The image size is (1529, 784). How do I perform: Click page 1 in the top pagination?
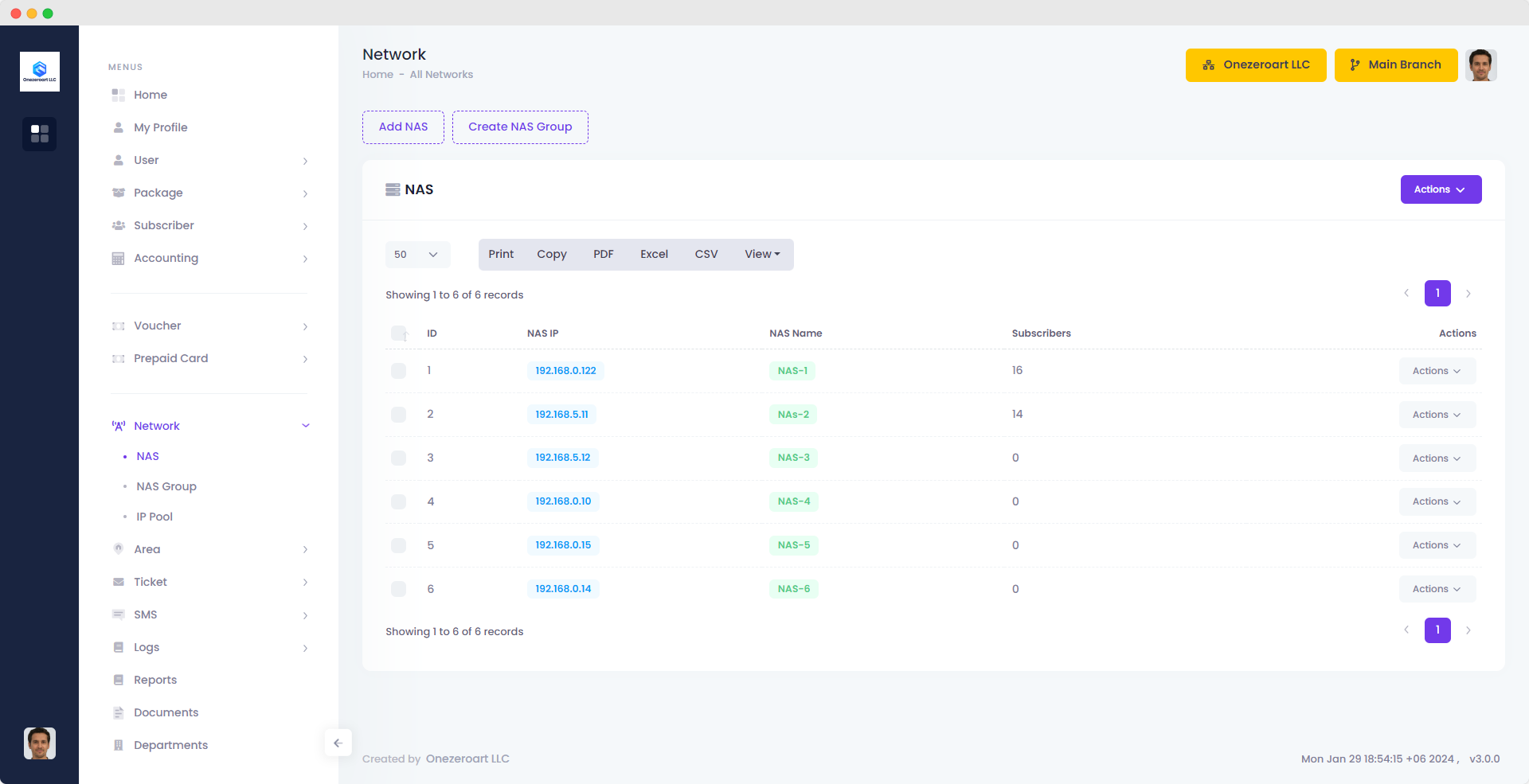(x=1437, y=293)
